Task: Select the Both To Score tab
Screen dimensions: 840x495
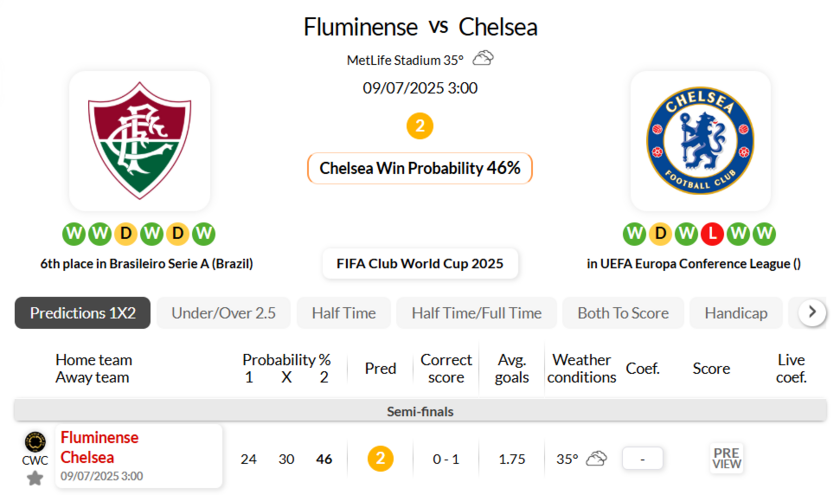Action: 622,313
